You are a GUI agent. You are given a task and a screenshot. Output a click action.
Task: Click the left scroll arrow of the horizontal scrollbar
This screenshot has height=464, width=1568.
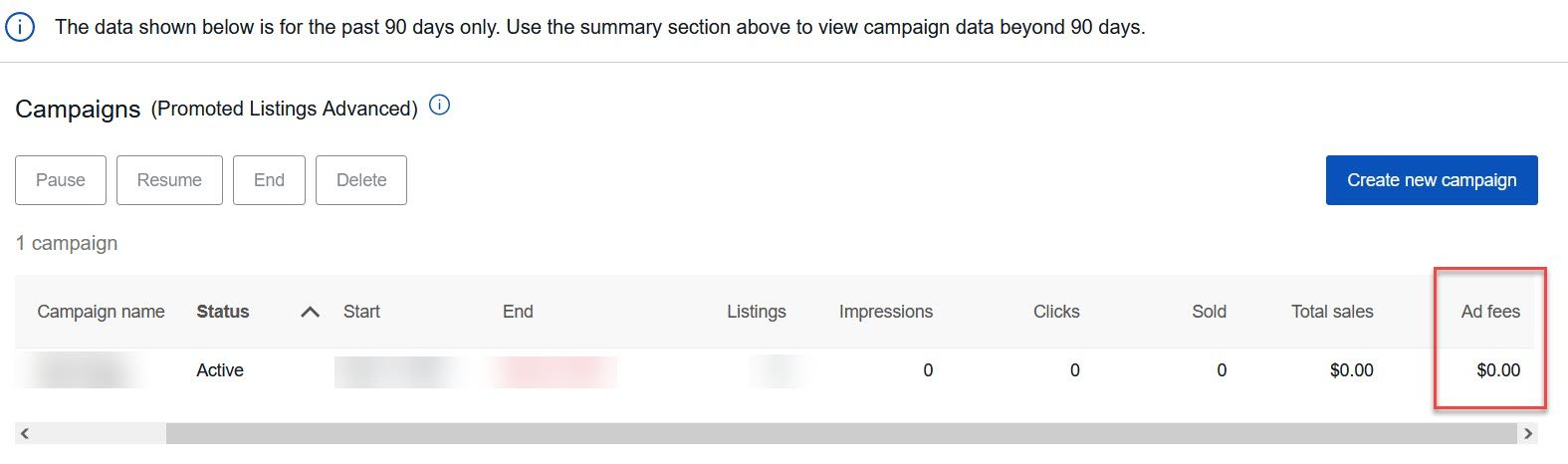point(25,433)
